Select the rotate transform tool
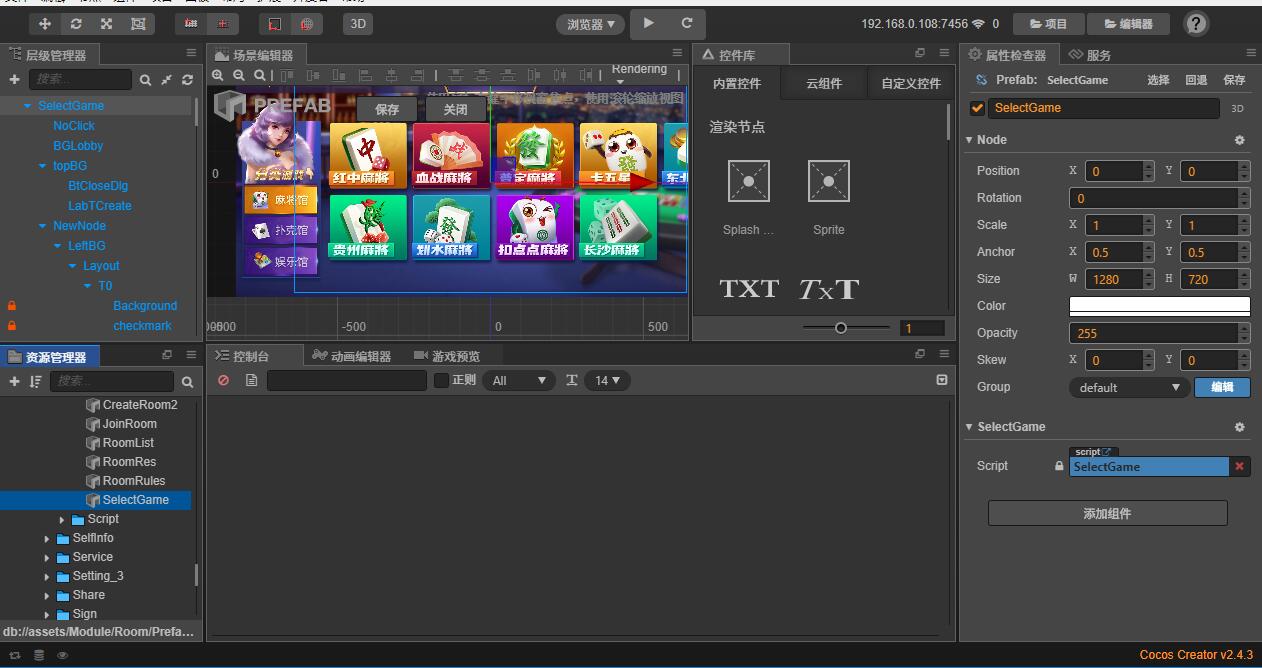1262x668 pixels. click(76, 23)
